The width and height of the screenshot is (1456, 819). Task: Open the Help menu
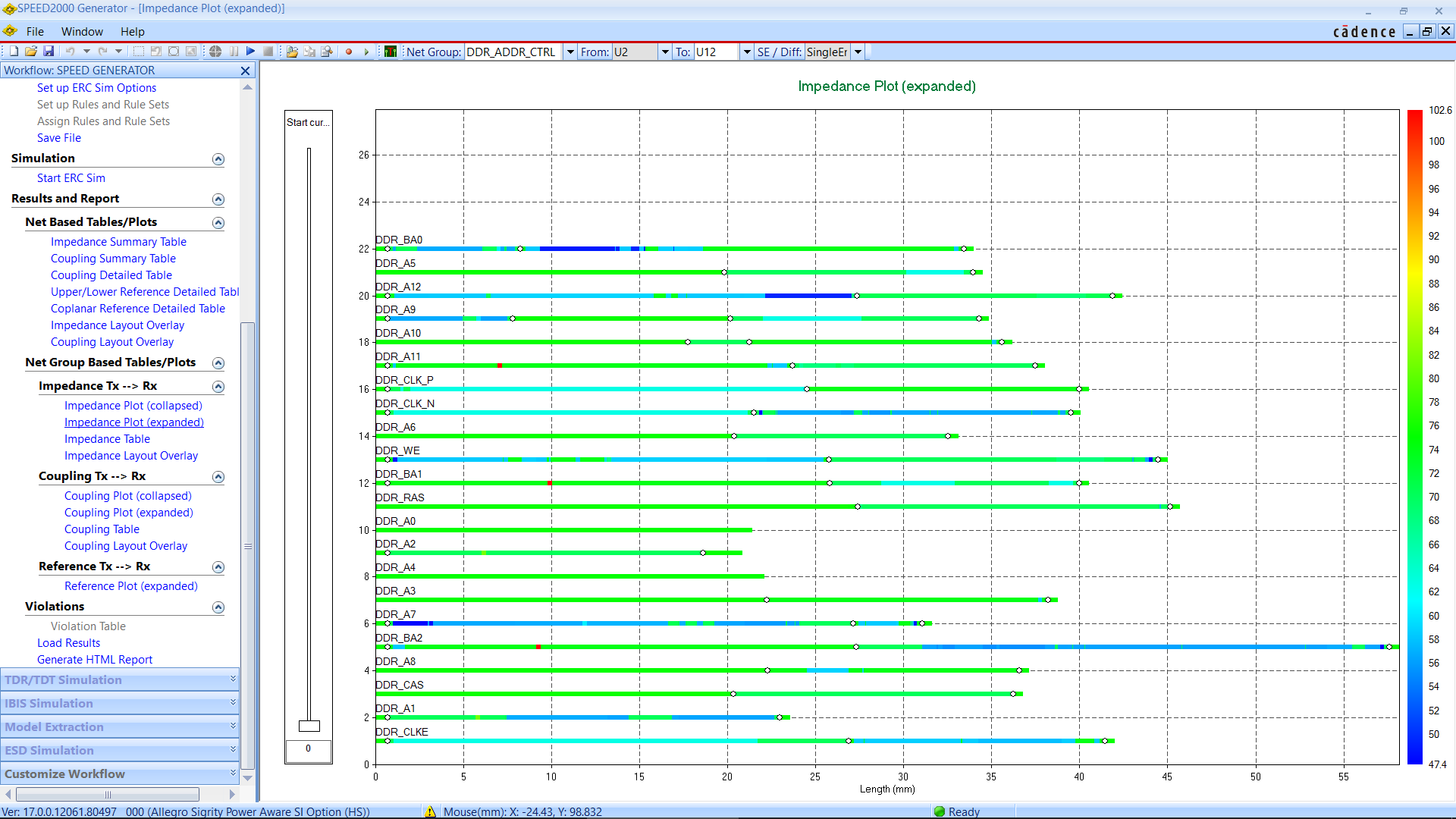[132, 31]
